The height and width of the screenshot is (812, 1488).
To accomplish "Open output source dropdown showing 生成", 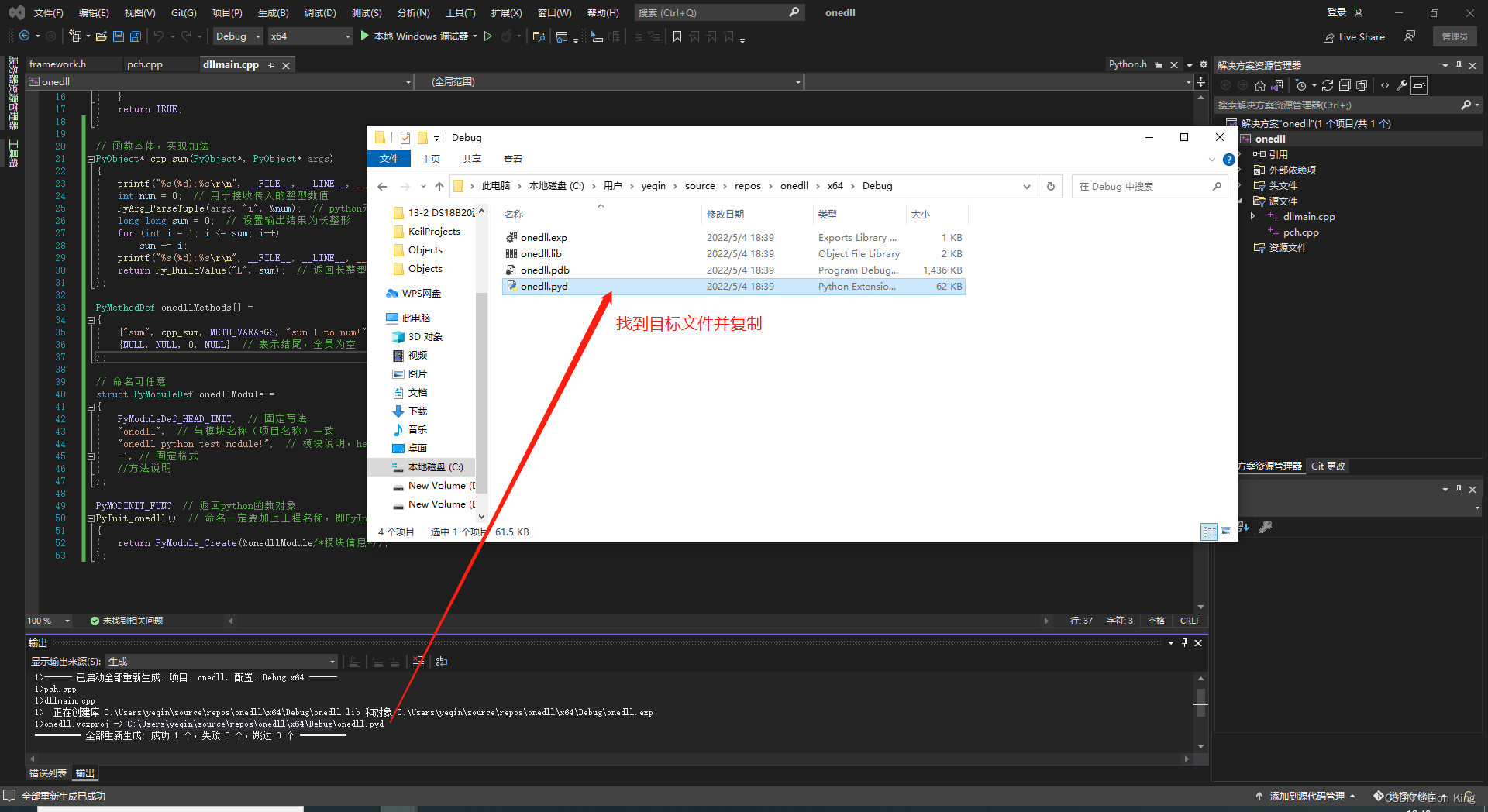I will click(222, 662).
